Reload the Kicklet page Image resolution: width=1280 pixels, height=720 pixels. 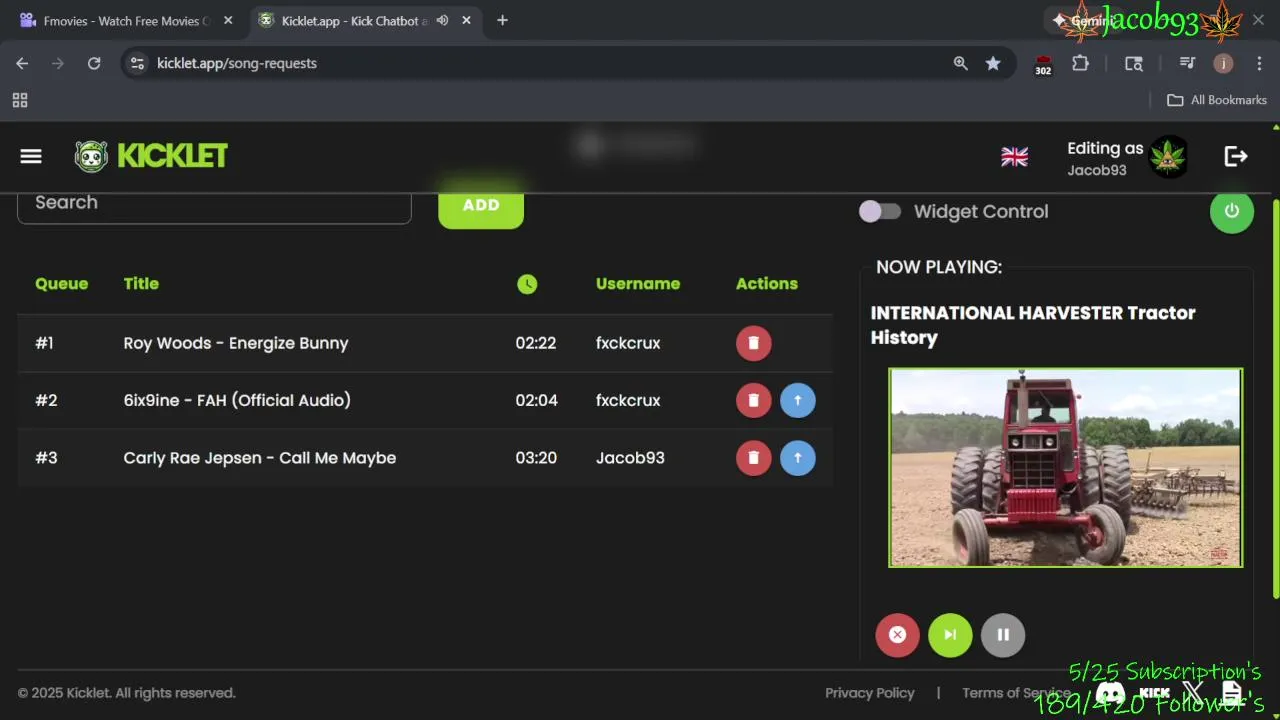point(94,63)
